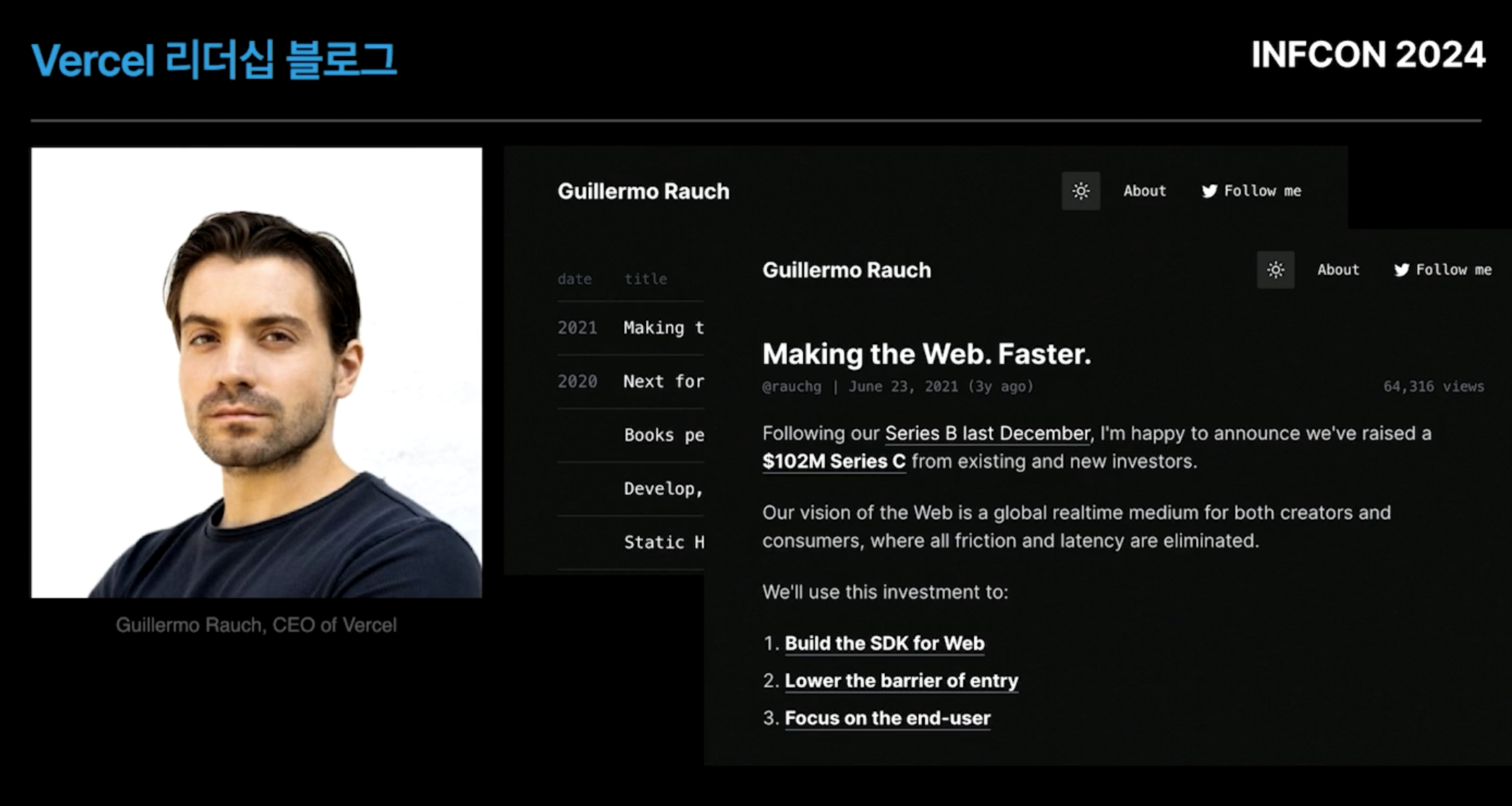Click 'date' column header

pyautogui.click(x=575, y=279)
